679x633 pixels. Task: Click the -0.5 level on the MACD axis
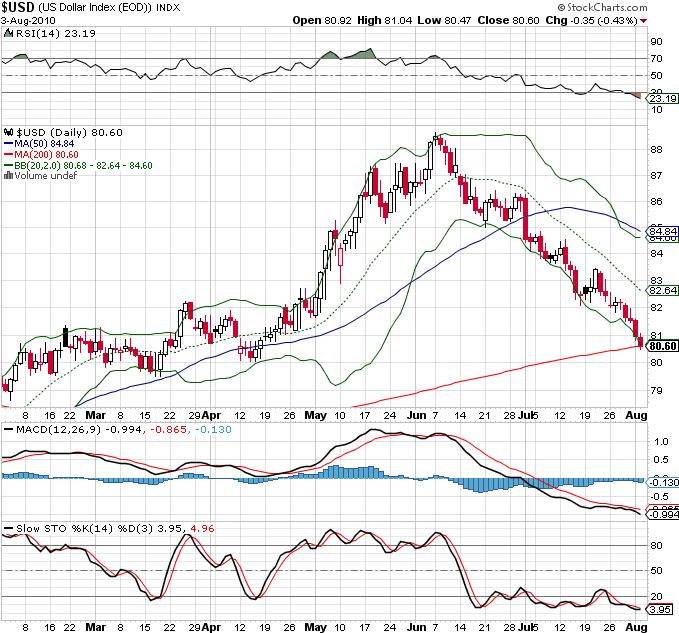(660, 497)
